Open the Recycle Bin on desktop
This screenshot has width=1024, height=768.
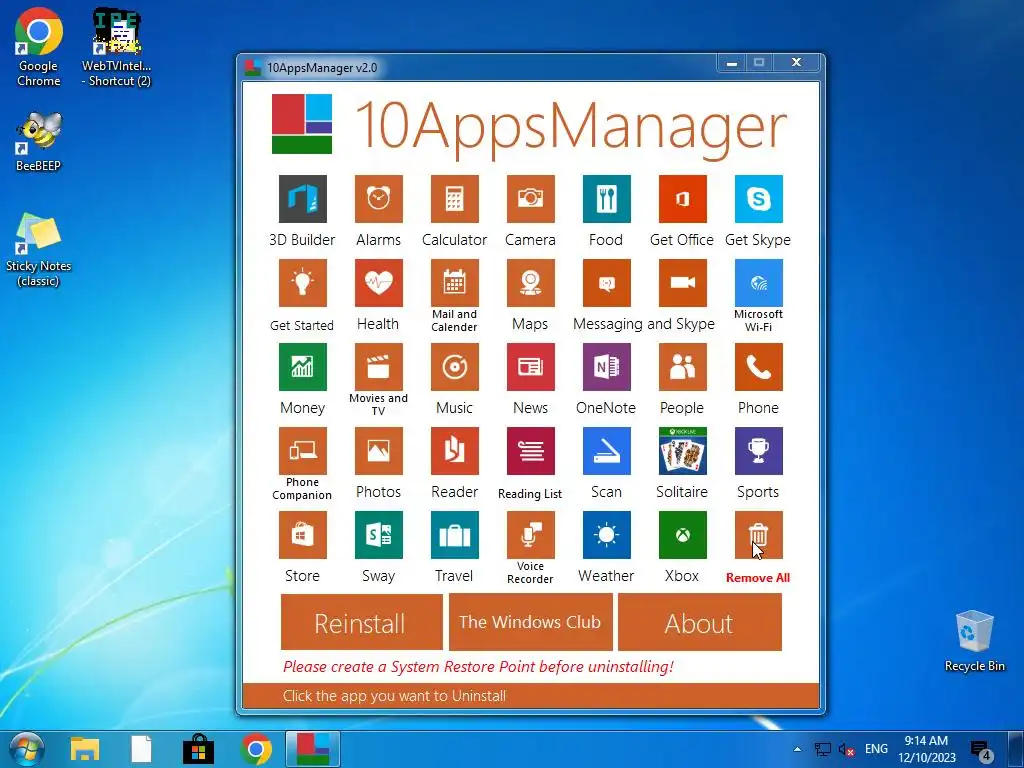(974, 641)
